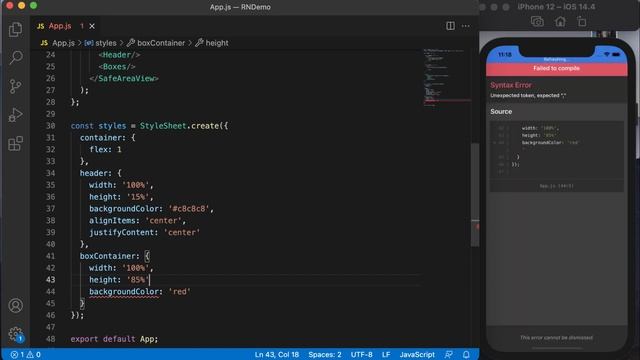Click the 'red' string value on line 44
640x360 pixels.
click(180, 291)
